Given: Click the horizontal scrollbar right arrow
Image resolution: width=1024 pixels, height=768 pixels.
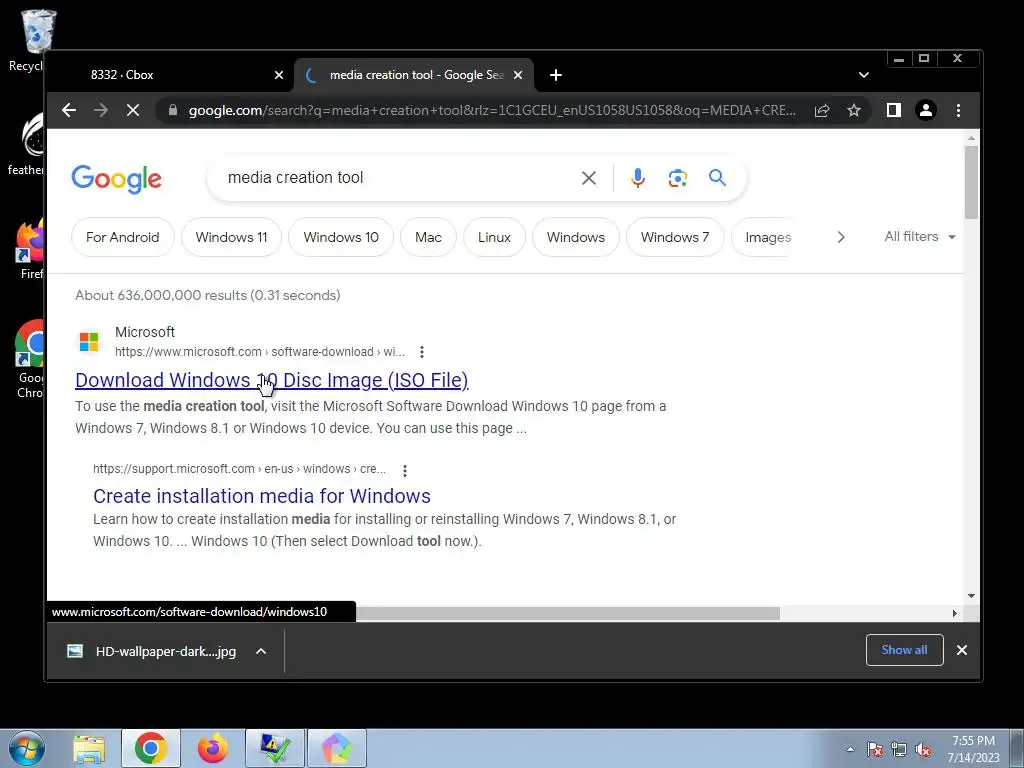Looking at the screenshot, I should coord(954,613).
